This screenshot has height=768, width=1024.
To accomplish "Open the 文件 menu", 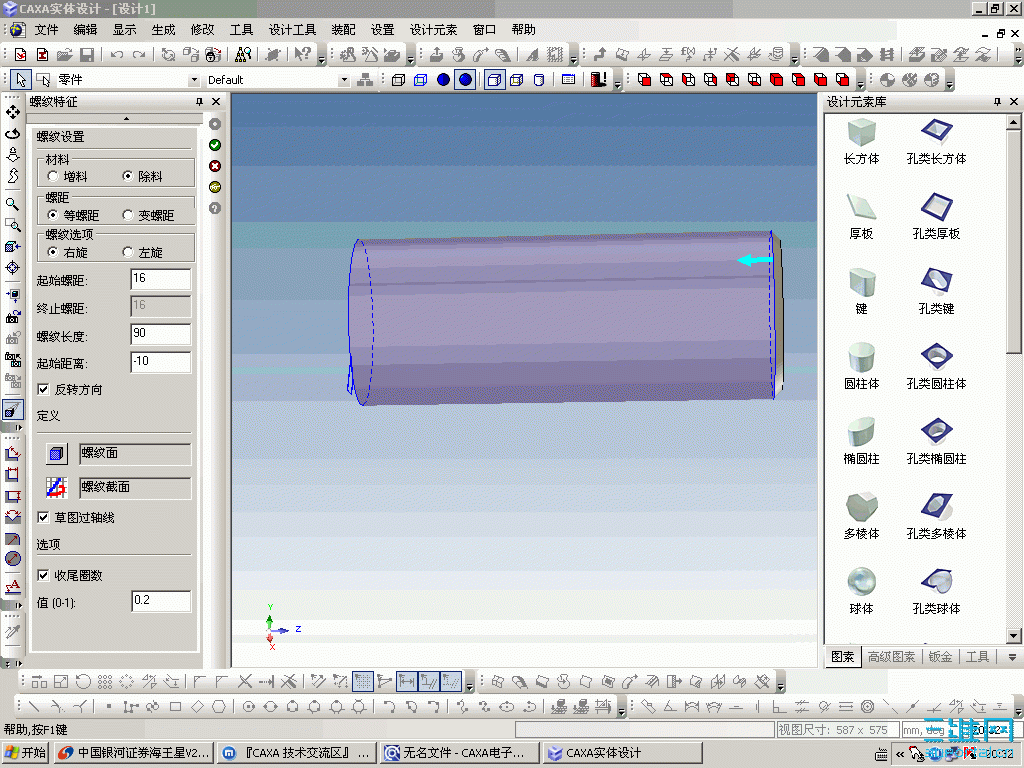I will [46, 30].
